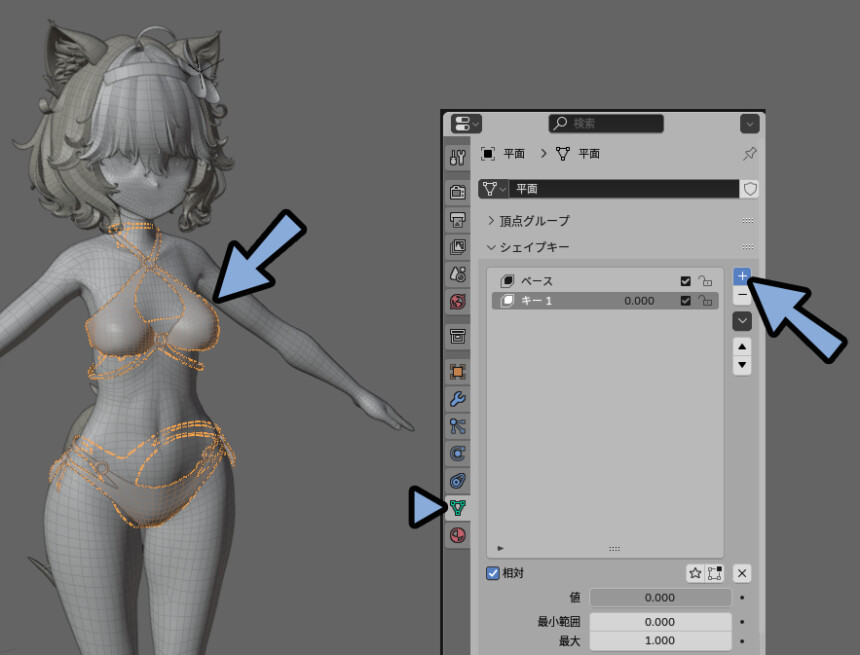Click the mesh icon beside second 平面 breadcrumb

click(x=563, y=154)
